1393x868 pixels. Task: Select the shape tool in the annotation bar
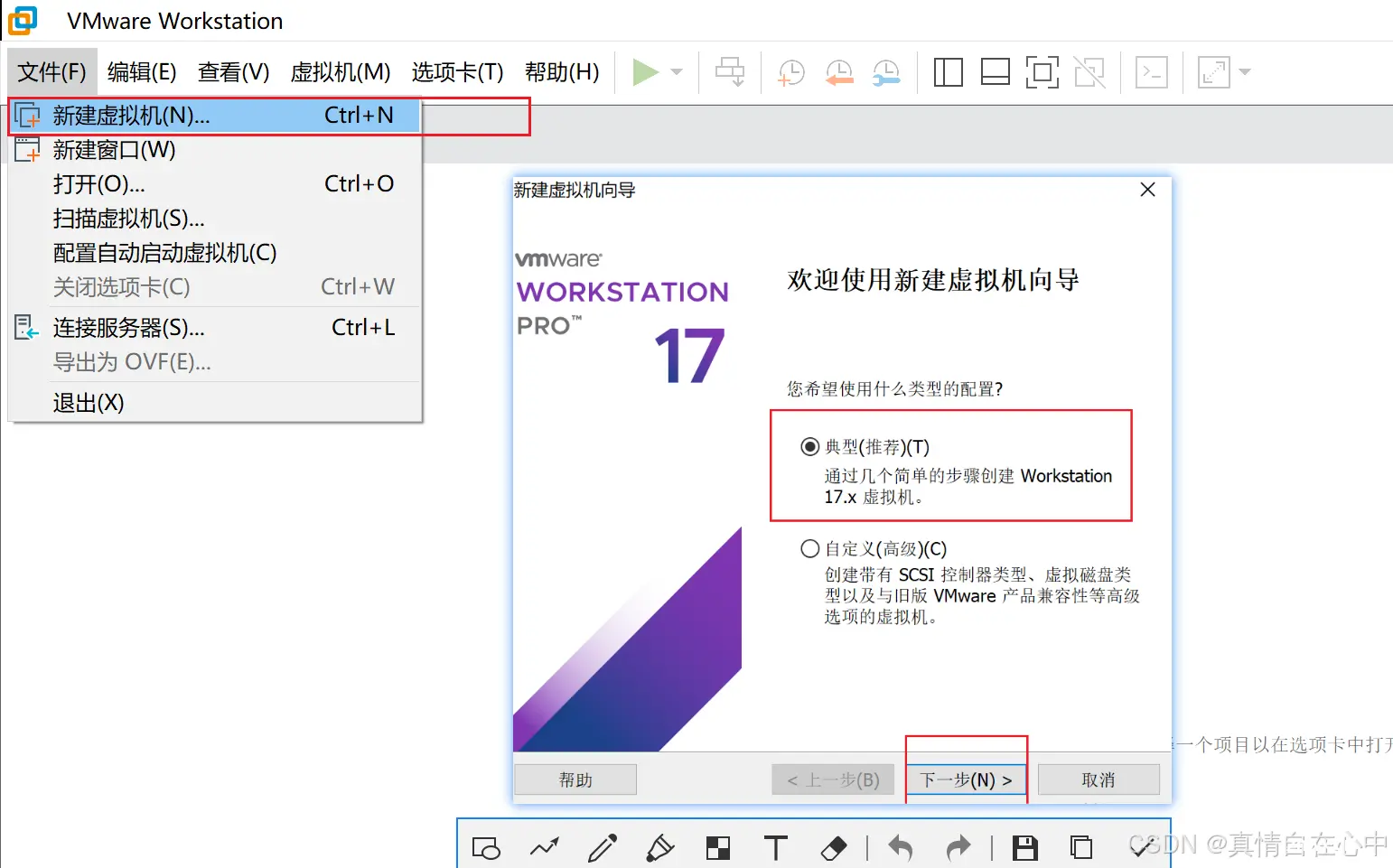[486, 848]
